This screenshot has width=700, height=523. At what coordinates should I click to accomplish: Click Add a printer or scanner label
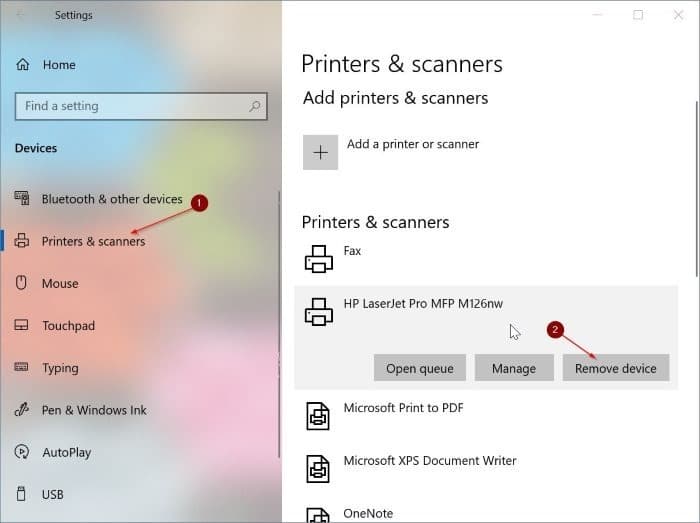(413, 144)
